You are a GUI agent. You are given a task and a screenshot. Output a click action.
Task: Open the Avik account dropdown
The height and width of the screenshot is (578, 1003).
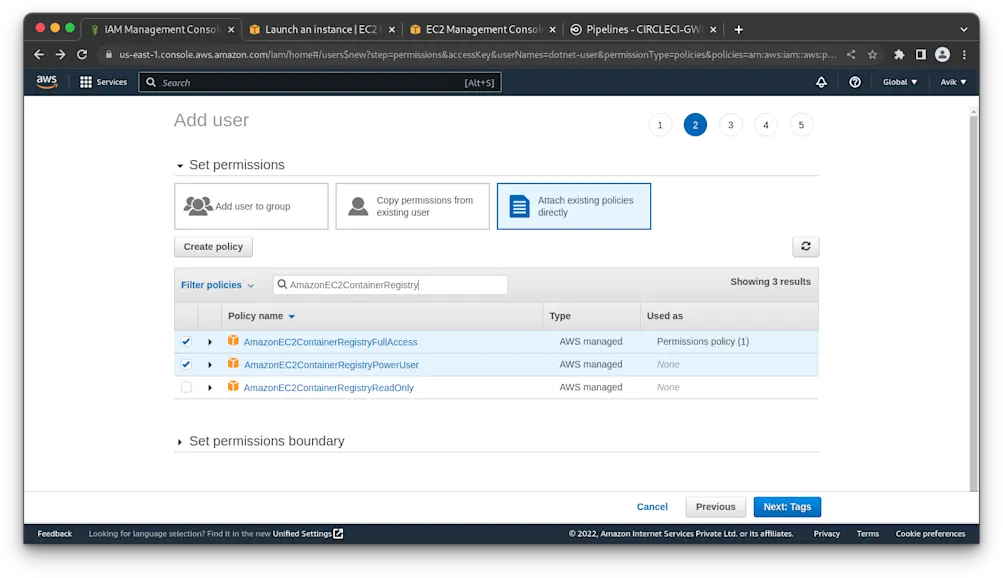pos(953,82)
